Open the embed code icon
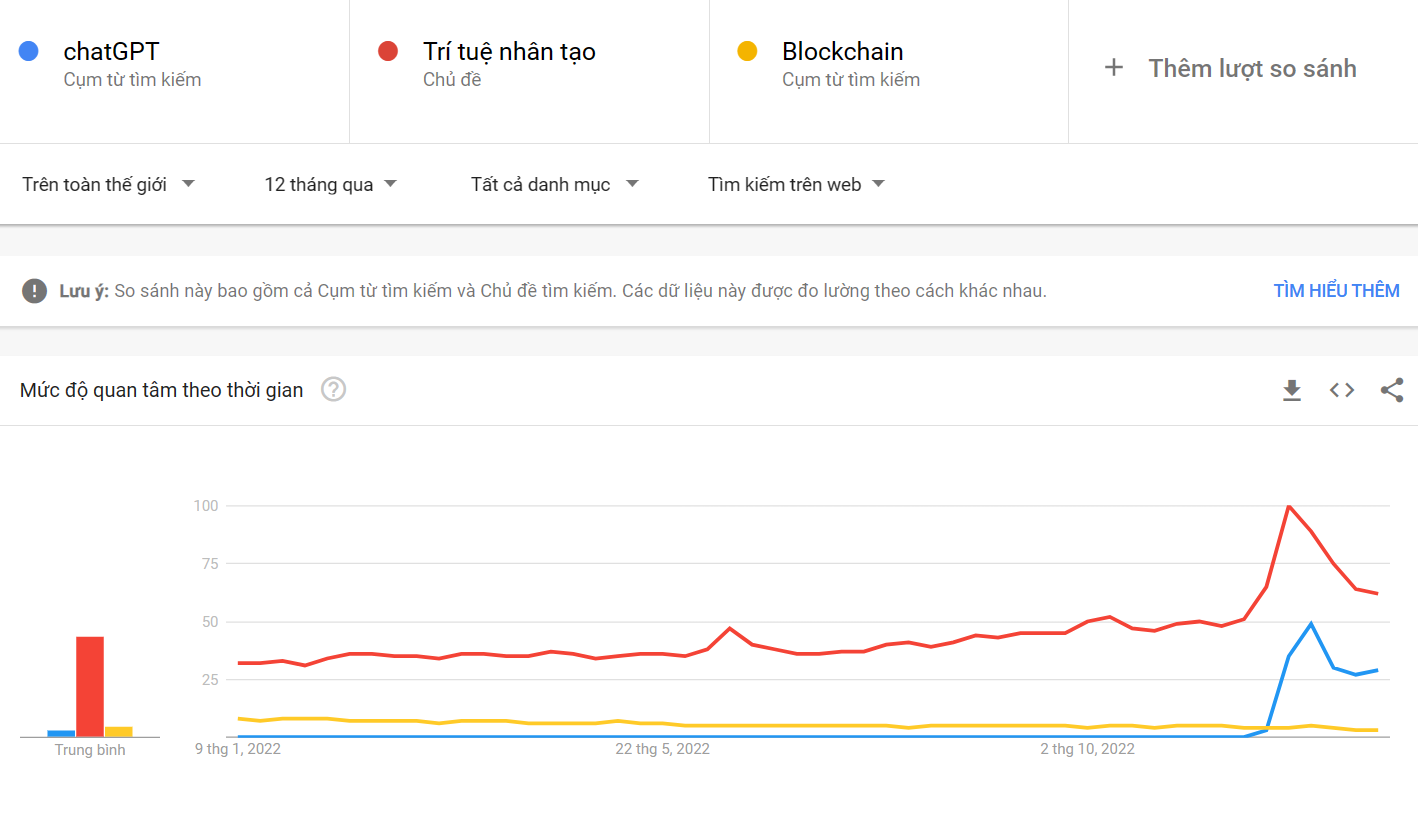1418x815 pixels. [1342, 390]
